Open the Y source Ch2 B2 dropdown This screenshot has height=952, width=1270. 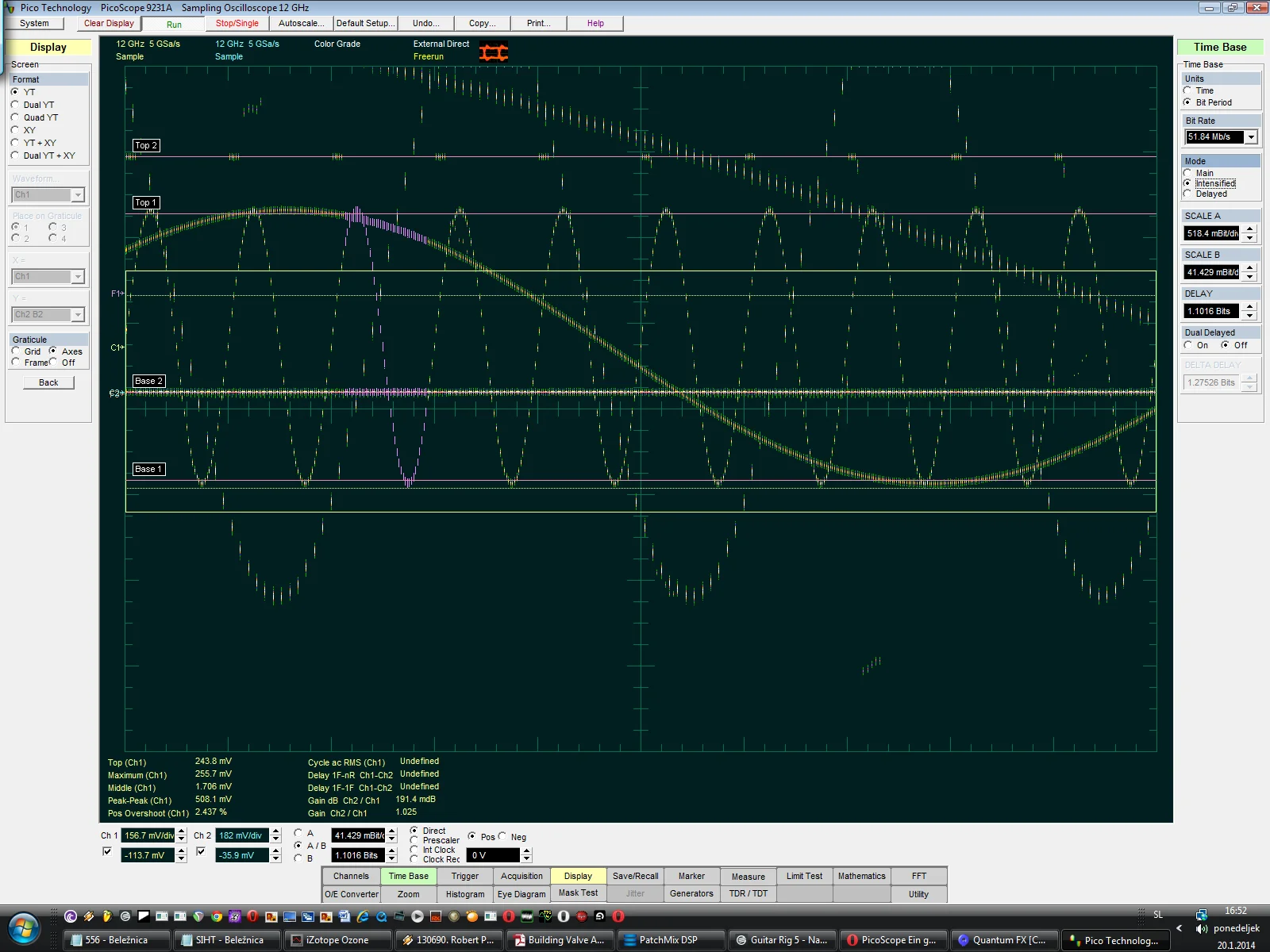point(78,315)
